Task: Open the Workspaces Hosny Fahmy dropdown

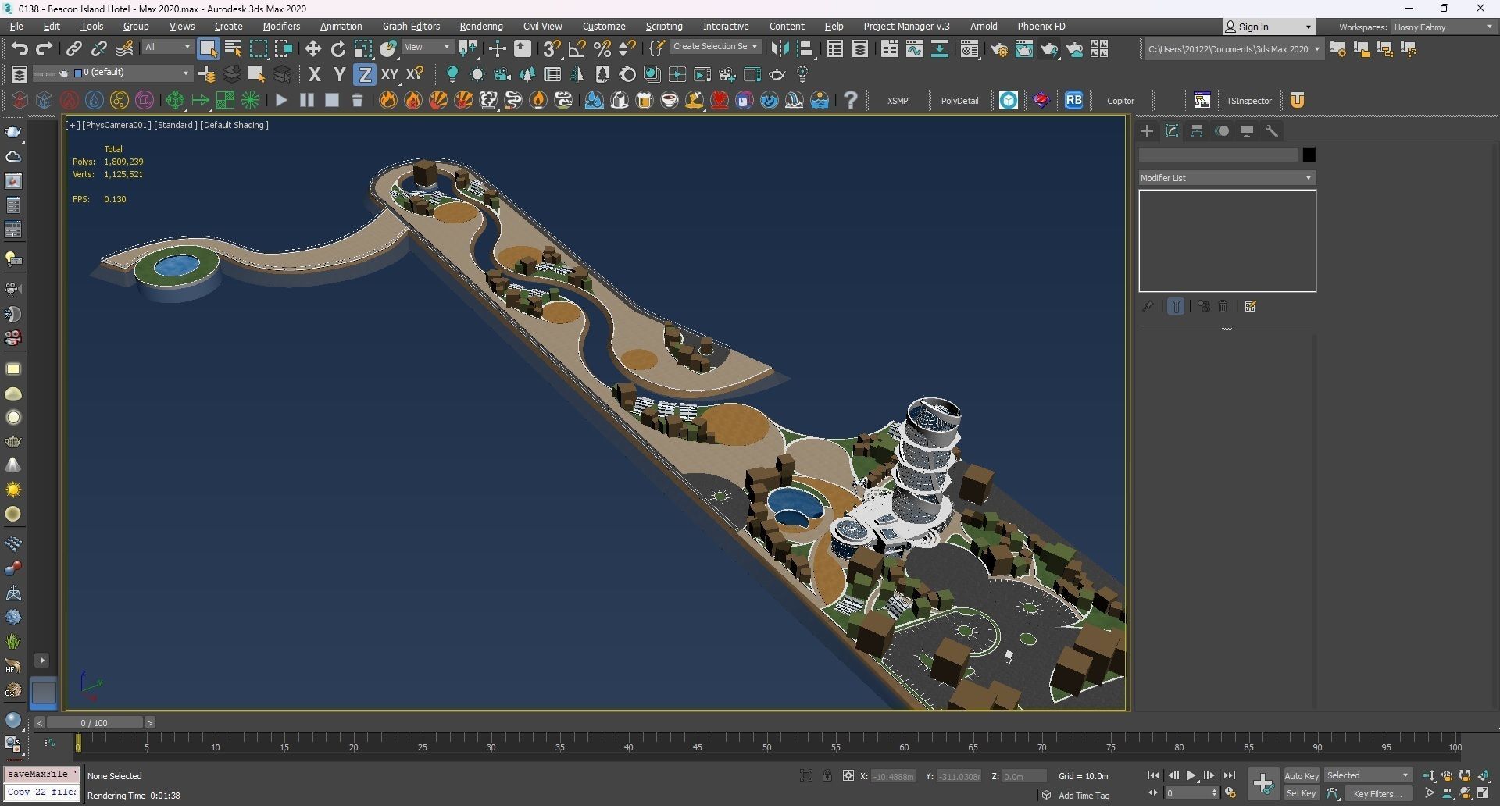Action: pos(1443,27)
